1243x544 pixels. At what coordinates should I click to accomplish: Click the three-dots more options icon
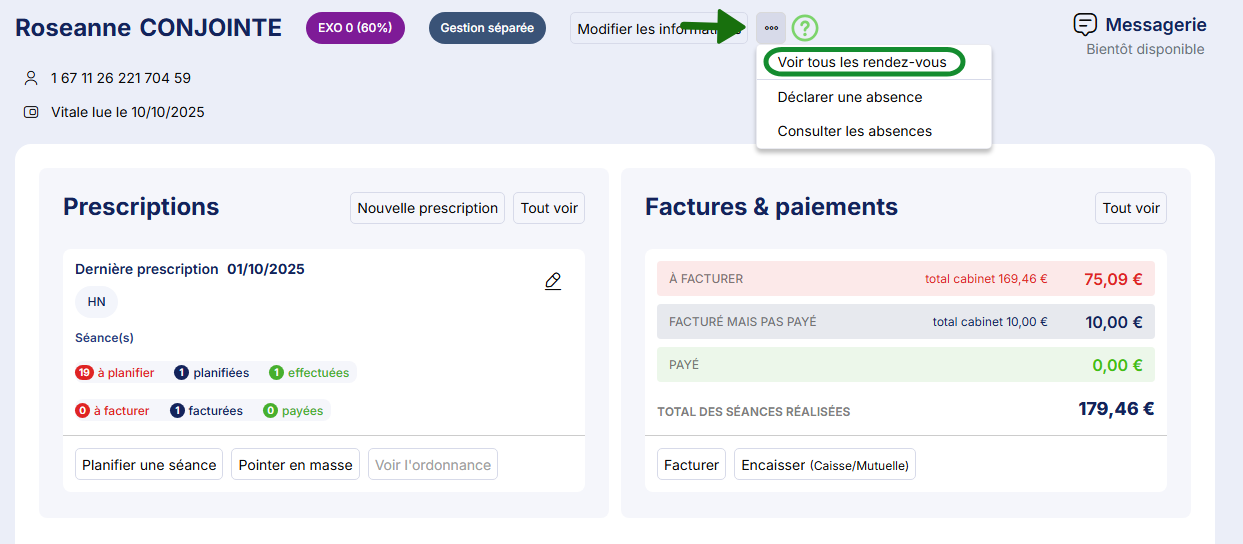coord(771,28)
